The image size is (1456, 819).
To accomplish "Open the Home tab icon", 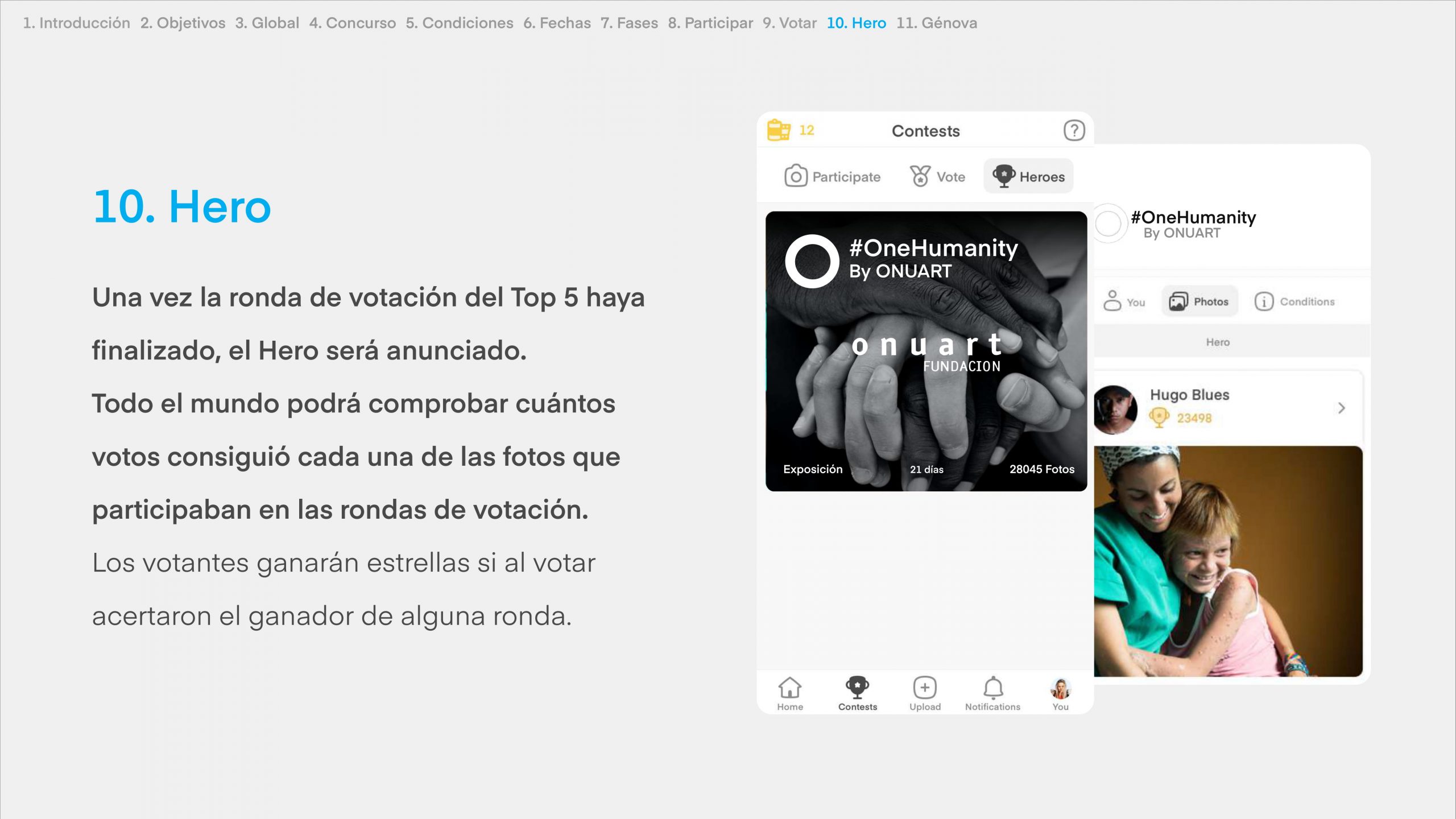I will click(x=790, y=689).
